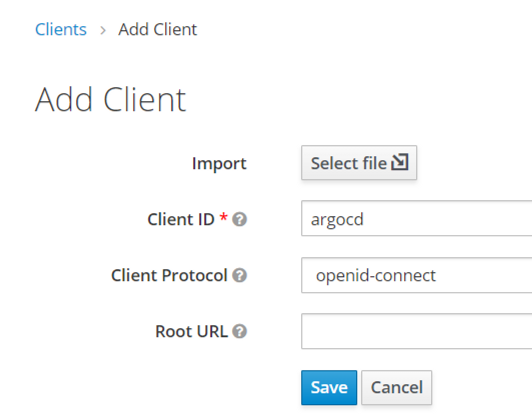Click the Root URL help question icon
Image resolution: width=532 pixels, height=418 pixels.
(239, 331)
